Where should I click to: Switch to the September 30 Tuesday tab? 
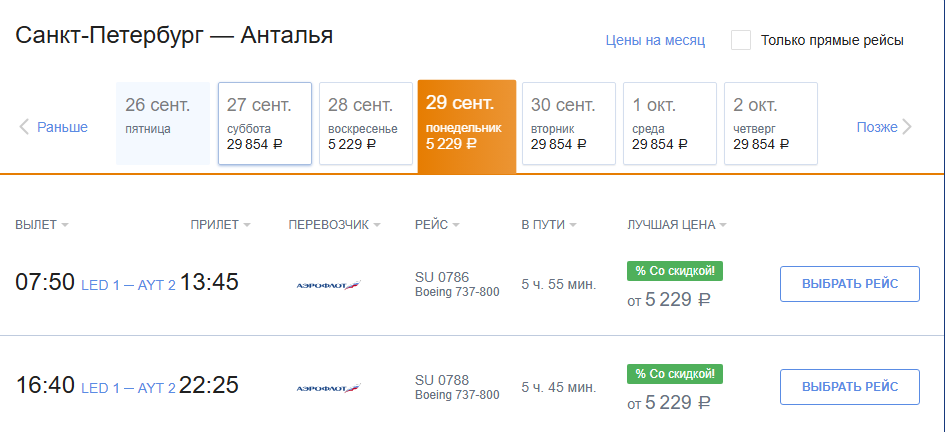click(569, 123)
